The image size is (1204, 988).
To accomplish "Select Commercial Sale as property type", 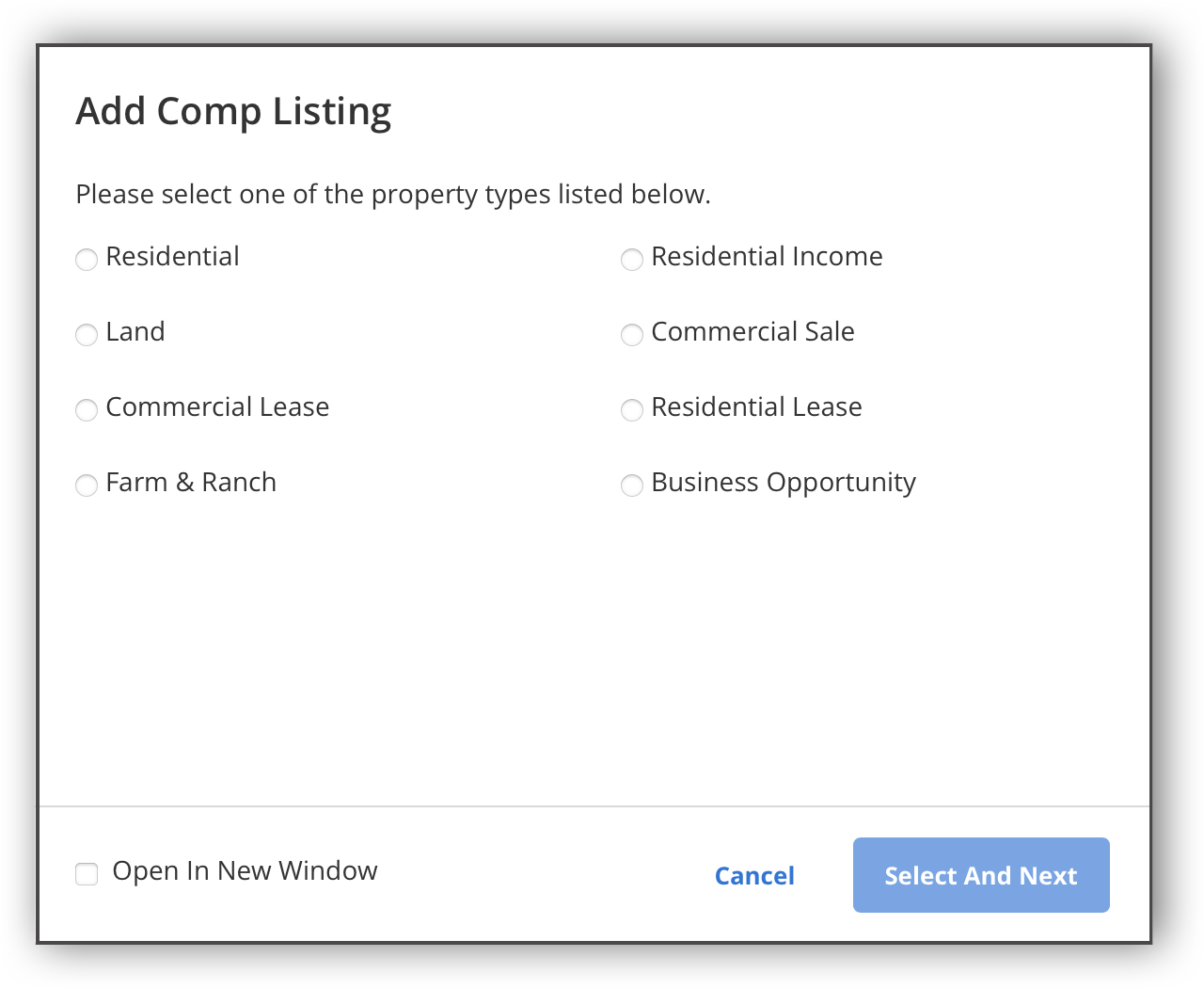I will [631, 335].
